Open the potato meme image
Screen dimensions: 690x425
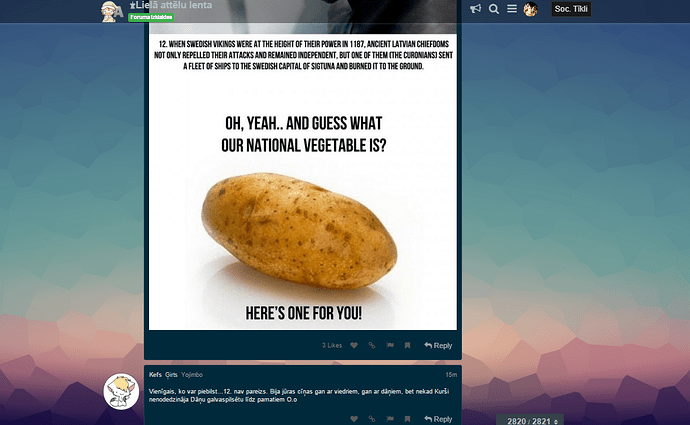click(x=303, y=165)
